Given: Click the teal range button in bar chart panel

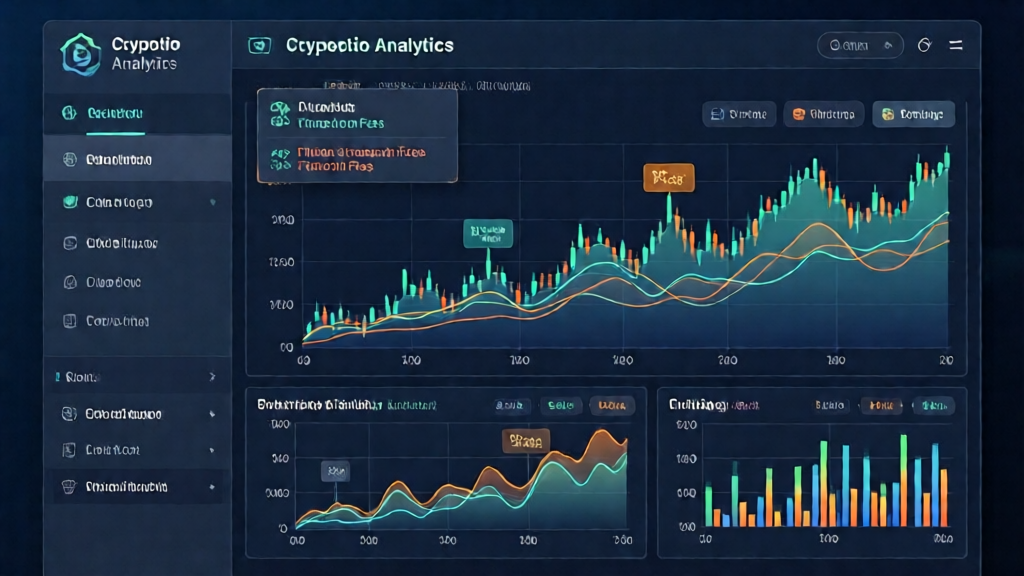Looking at the screenshot, I should pos(934,406).
